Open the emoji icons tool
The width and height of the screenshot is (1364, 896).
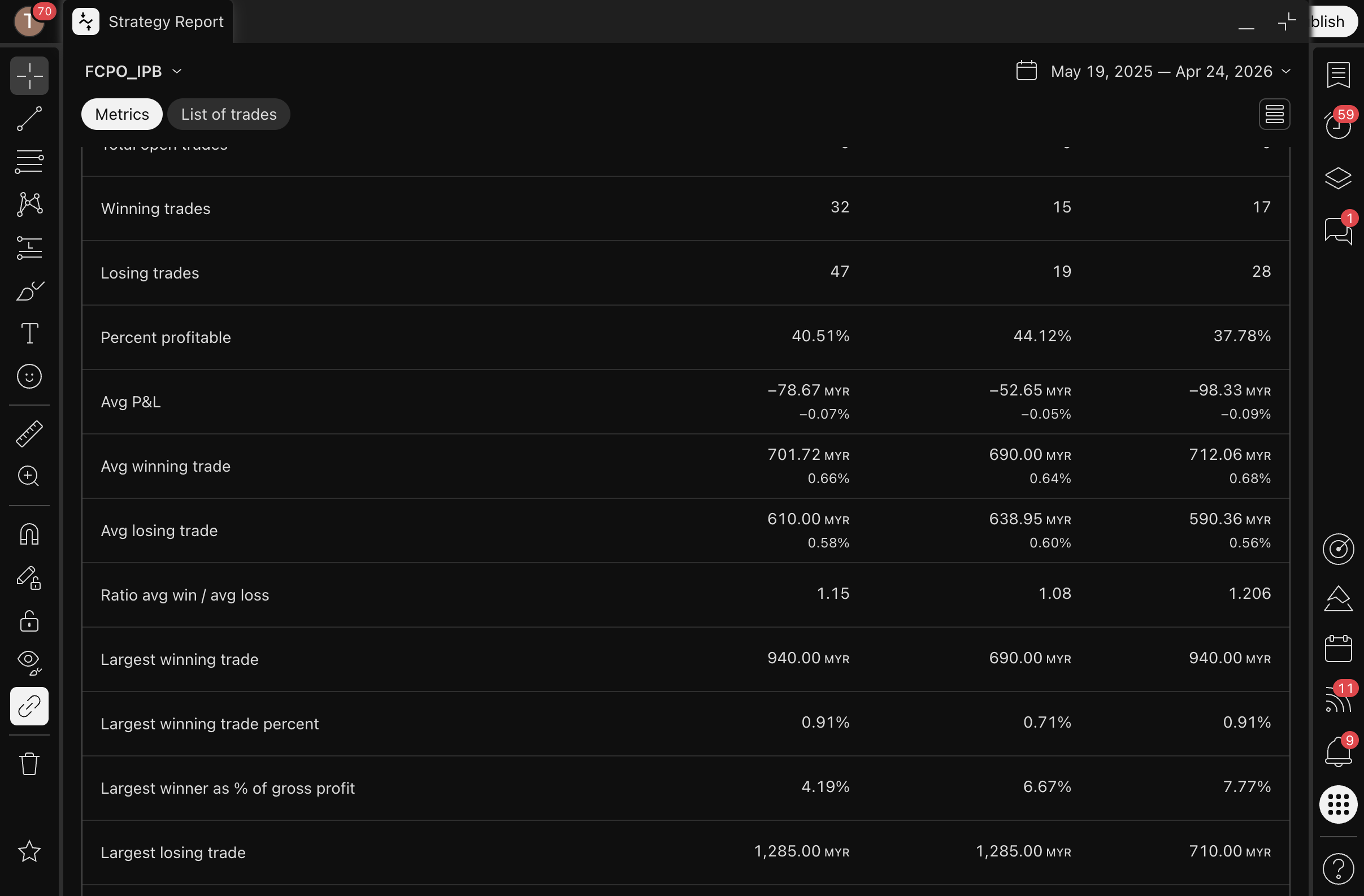tap(29, 376)
